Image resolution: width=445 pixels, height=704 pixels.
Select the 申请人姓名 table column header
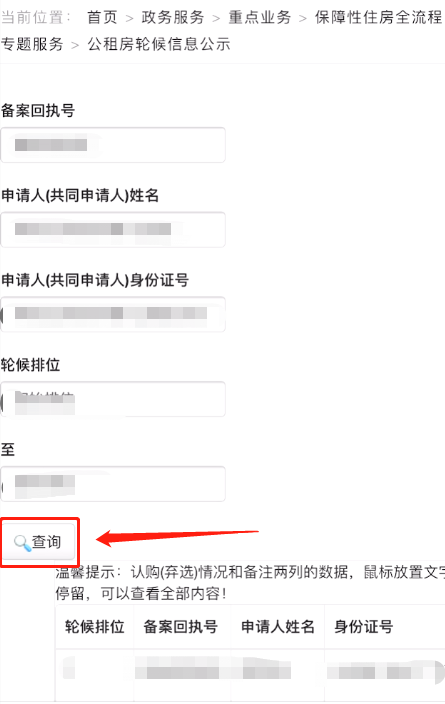278,626
